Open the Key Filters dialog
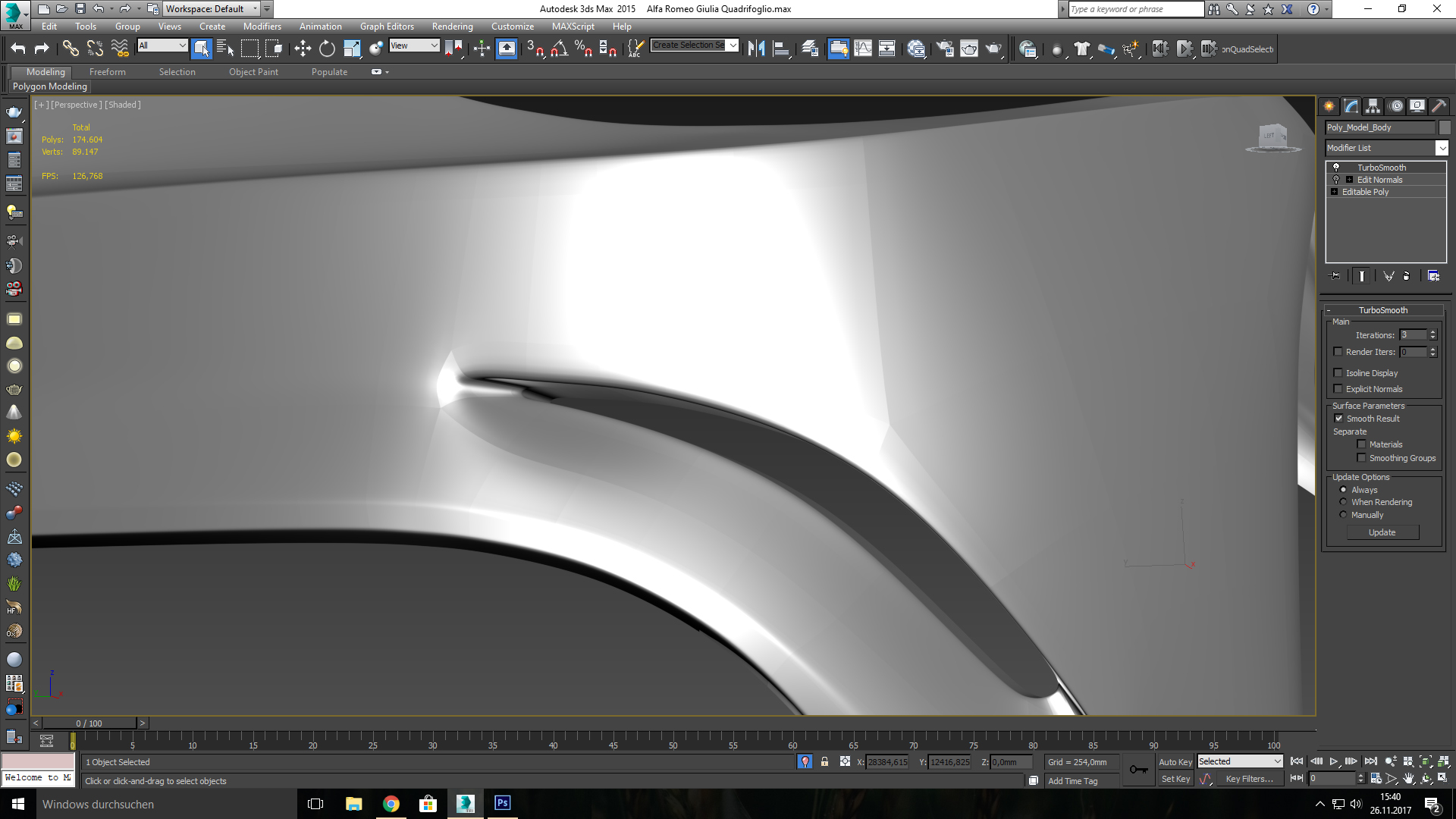The image size is (1456, 819). 1250,778
